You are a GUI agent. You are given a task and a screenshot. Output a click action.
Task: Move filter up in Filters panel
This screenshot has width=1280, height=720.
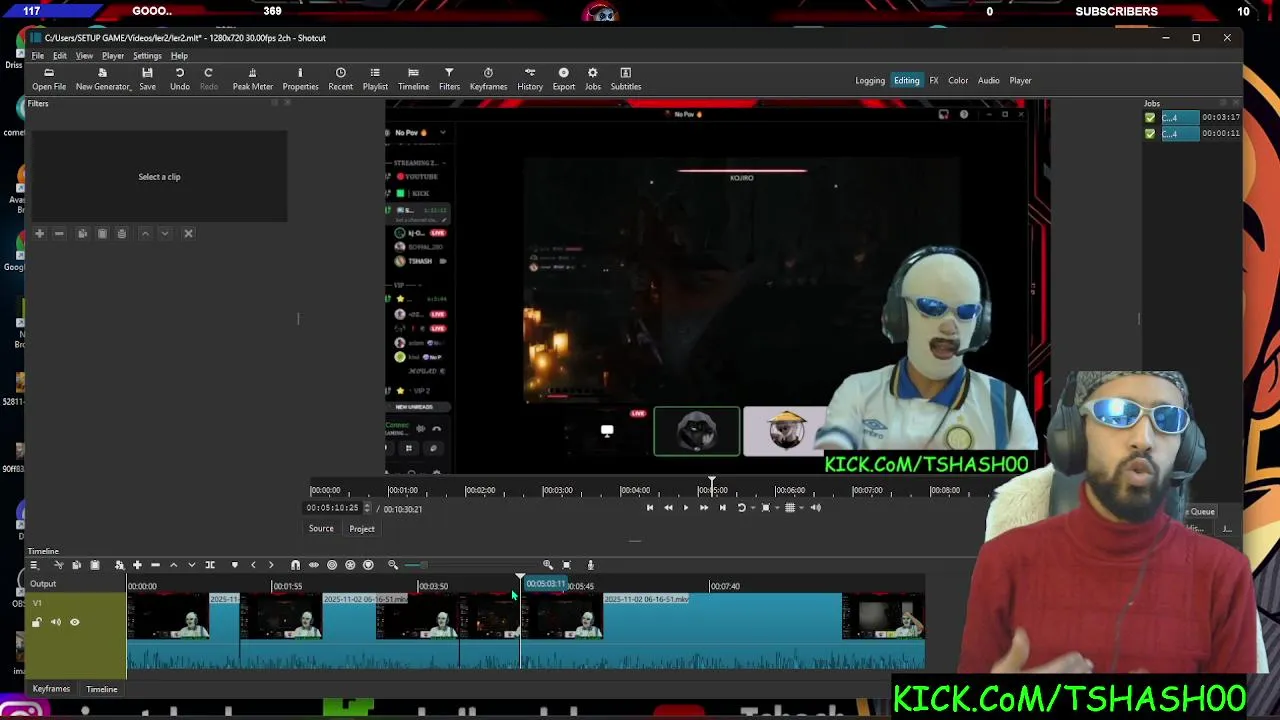coord(145,233)
